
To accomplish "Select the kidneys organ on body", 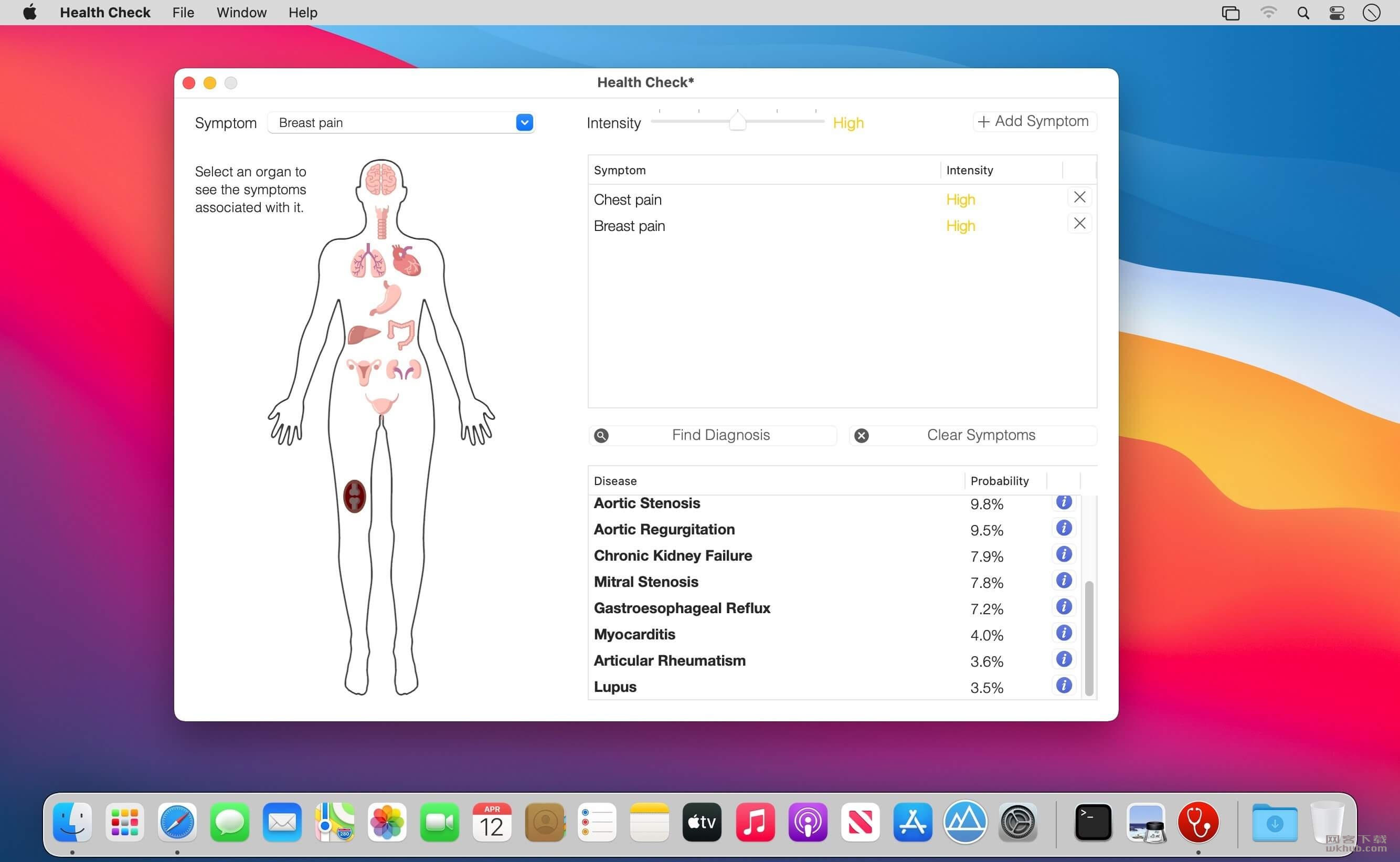I will (404, 370).
